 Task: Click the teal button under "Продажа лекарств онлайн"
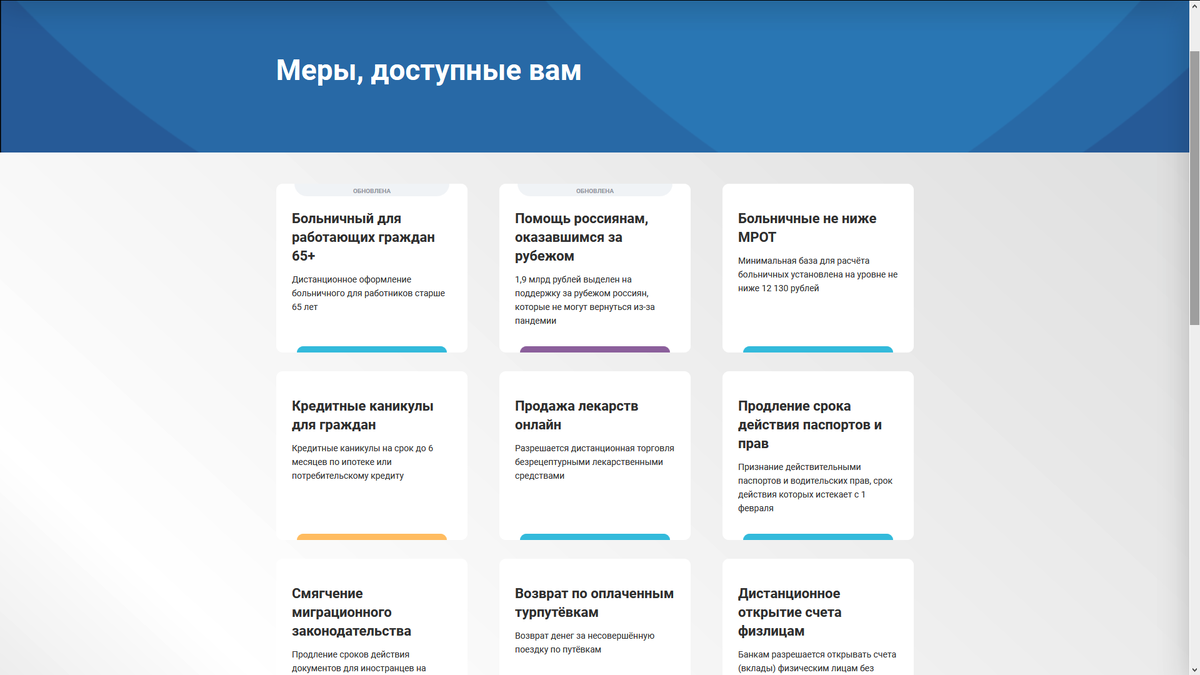point(595,537)
